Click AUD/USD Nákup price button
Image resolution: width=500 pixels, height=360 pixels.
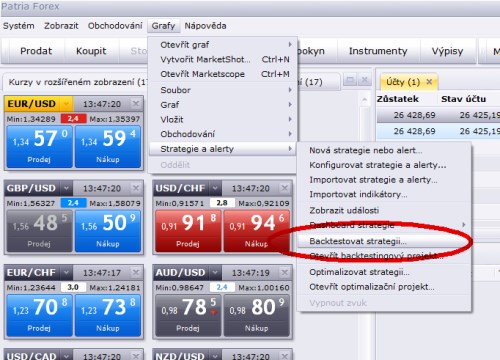[257, 315]
